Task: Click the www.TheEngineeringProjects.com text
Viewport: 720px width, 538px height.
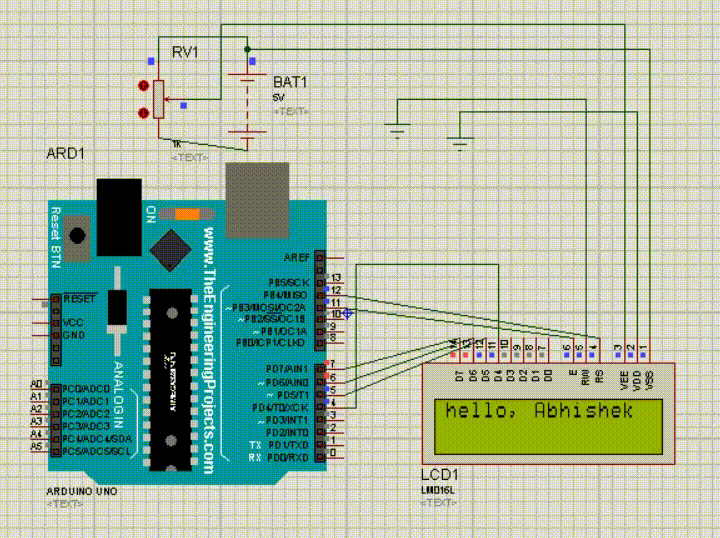Action: click(208, 351)
